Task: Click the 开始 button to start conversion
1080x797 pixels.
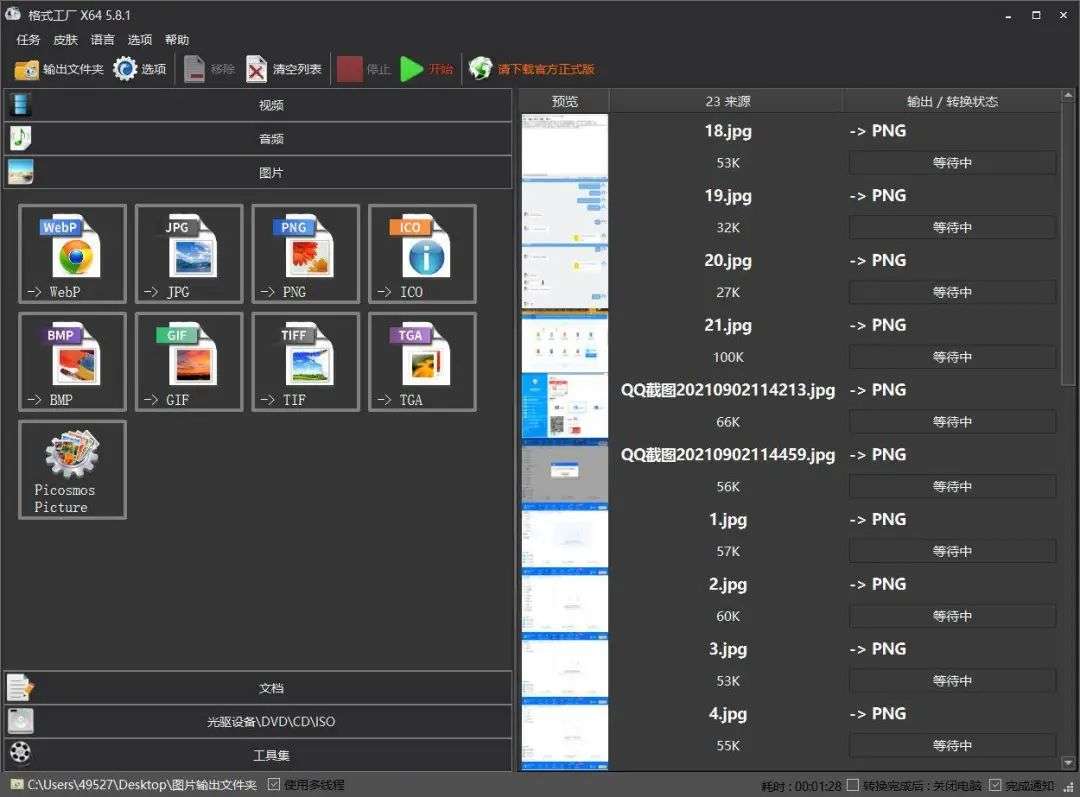Action: coord(427,69)
